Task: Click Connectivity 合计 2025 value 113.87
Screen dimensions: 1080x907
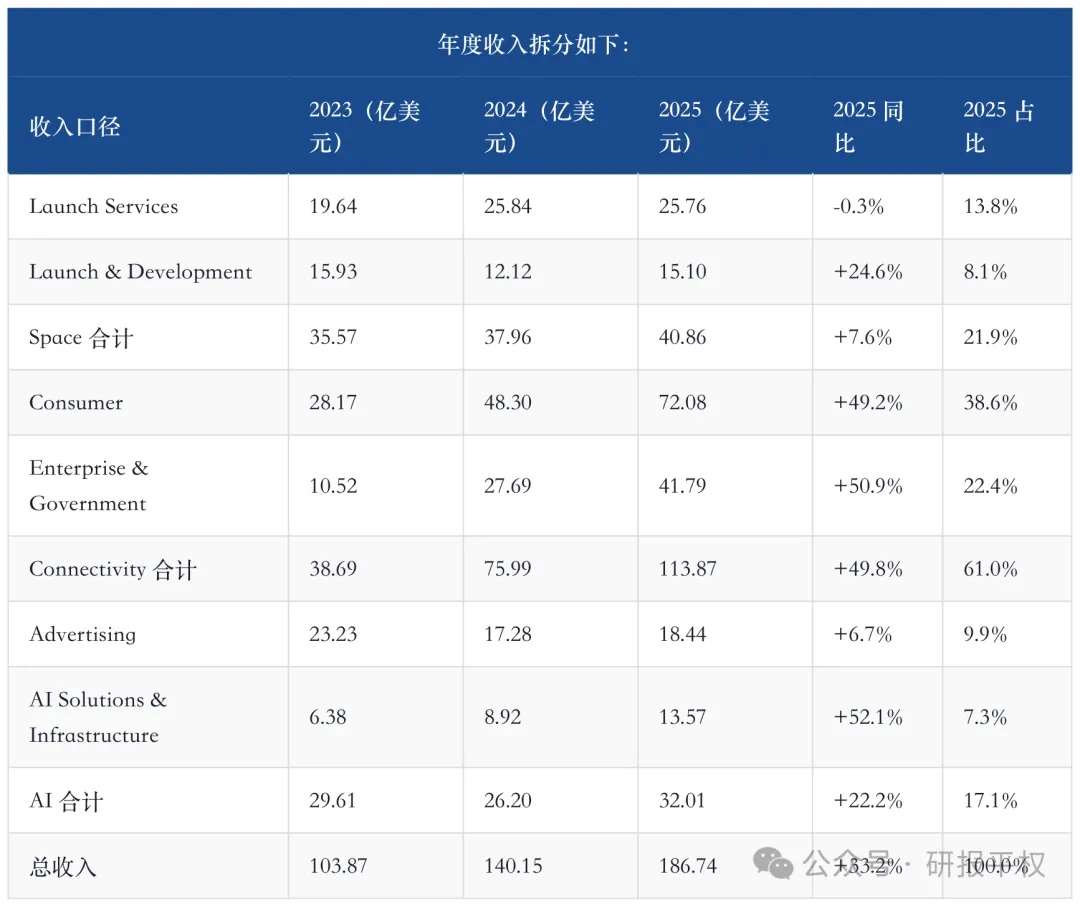Action: (687, 568)
